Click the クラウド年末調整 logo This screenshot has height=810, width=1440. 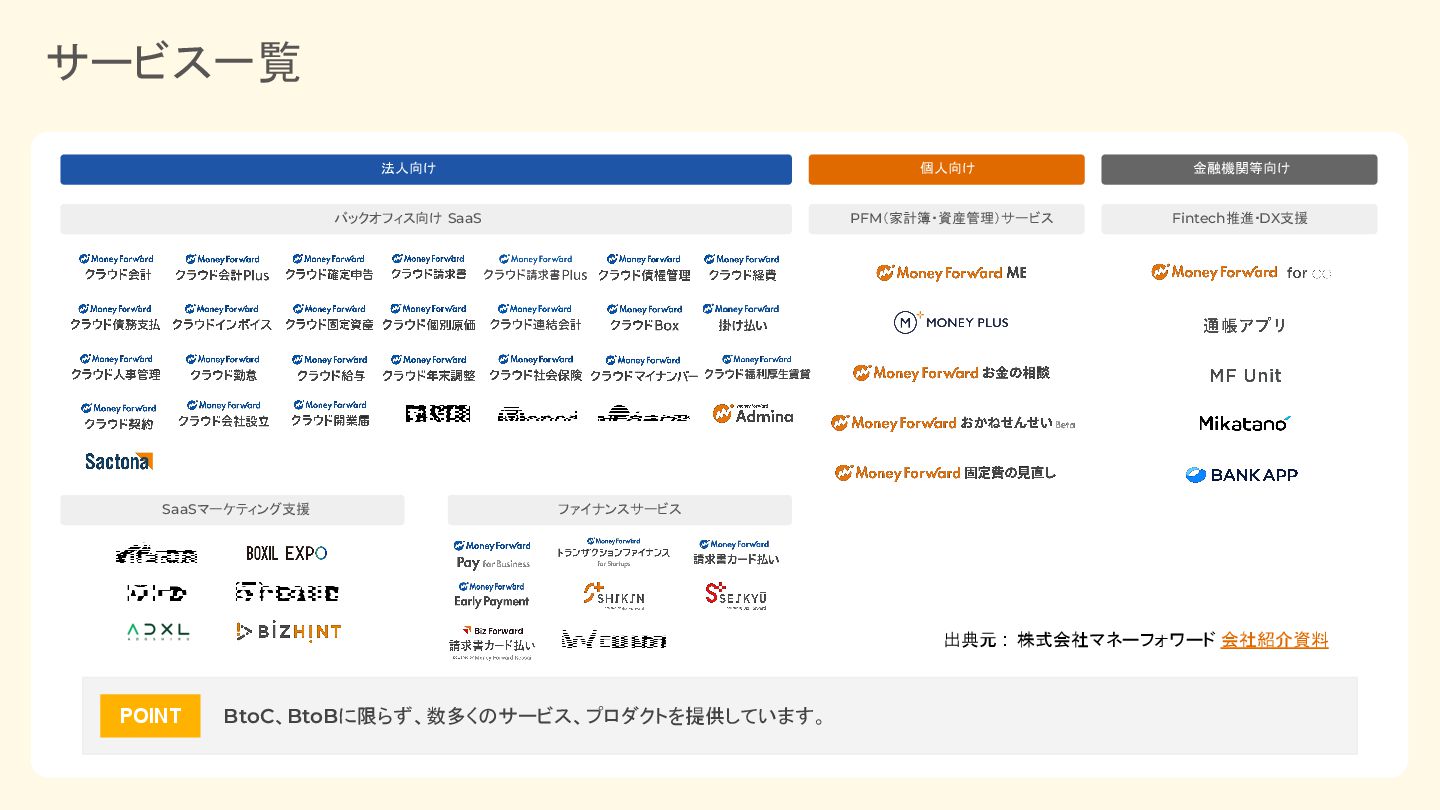point(428,367)
